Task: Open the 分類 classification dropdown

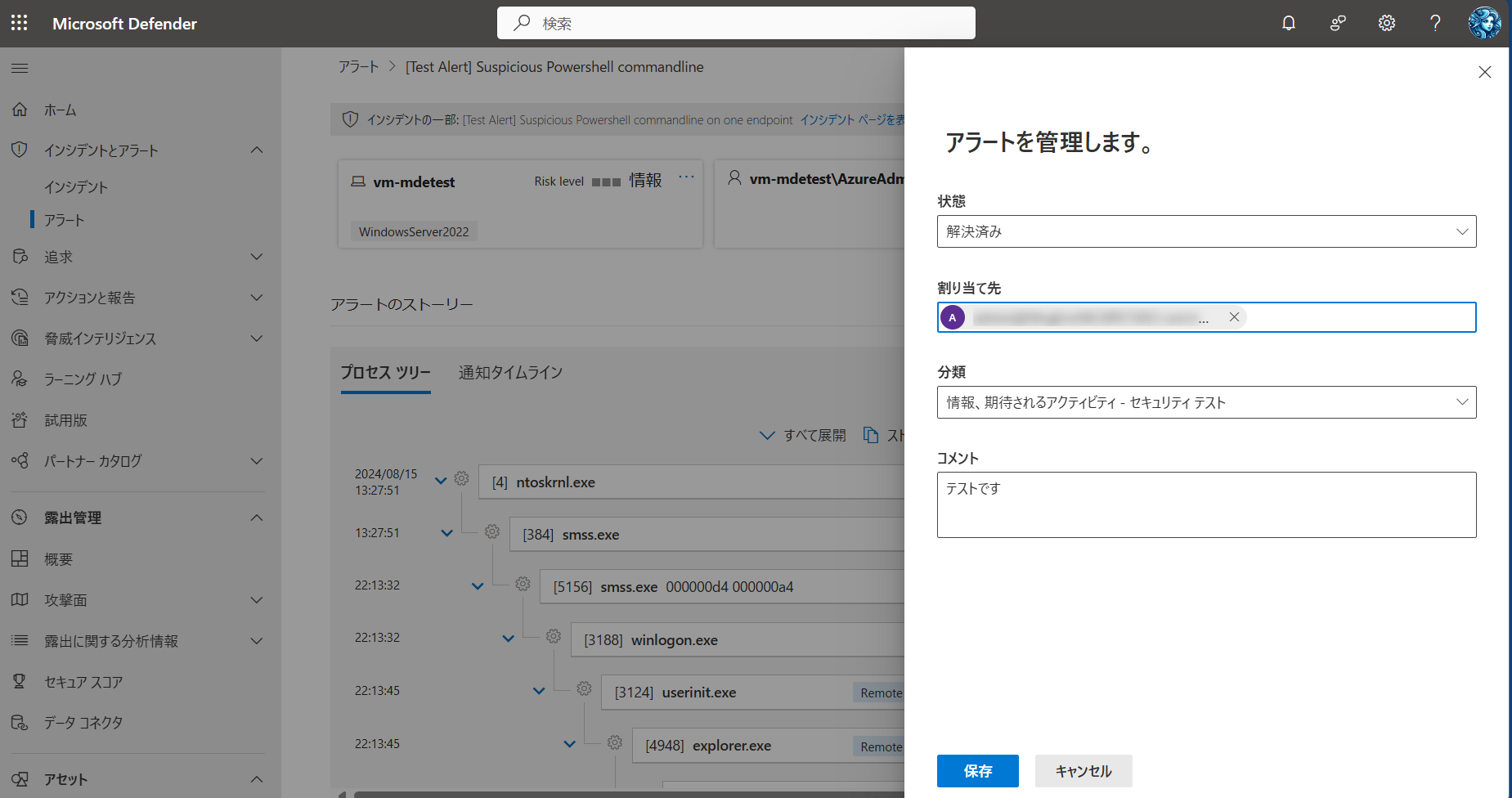Action: (1206, 402)
